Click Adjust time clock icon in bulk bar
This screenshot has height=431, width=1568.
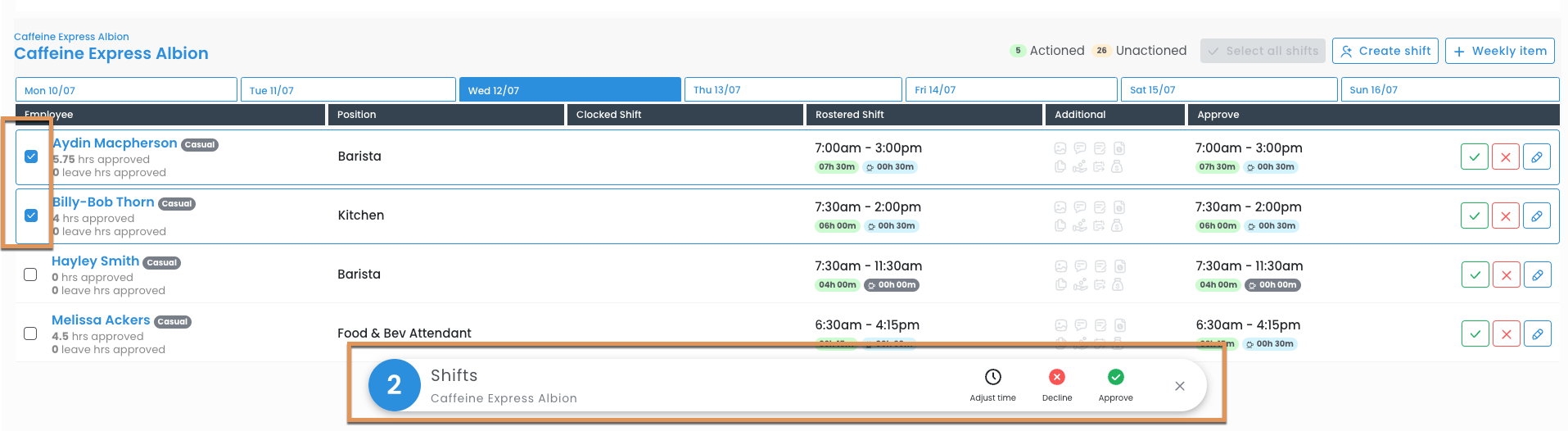point(992,377)
